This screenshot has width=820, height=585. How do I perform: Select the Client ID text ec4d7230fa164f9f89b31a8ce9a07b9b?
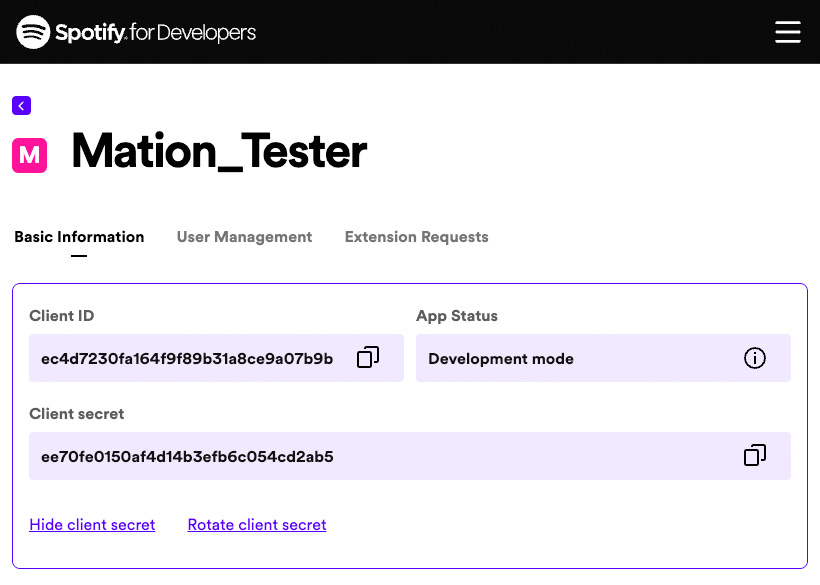point(187,359)
